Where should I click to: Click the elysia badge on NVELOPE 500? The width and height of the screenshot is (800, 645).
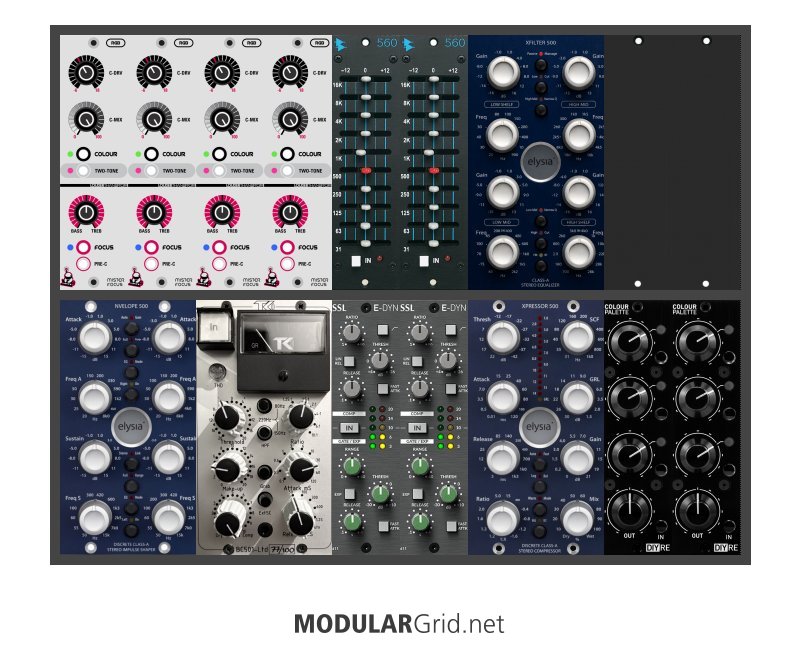click(x=132, y=427)
